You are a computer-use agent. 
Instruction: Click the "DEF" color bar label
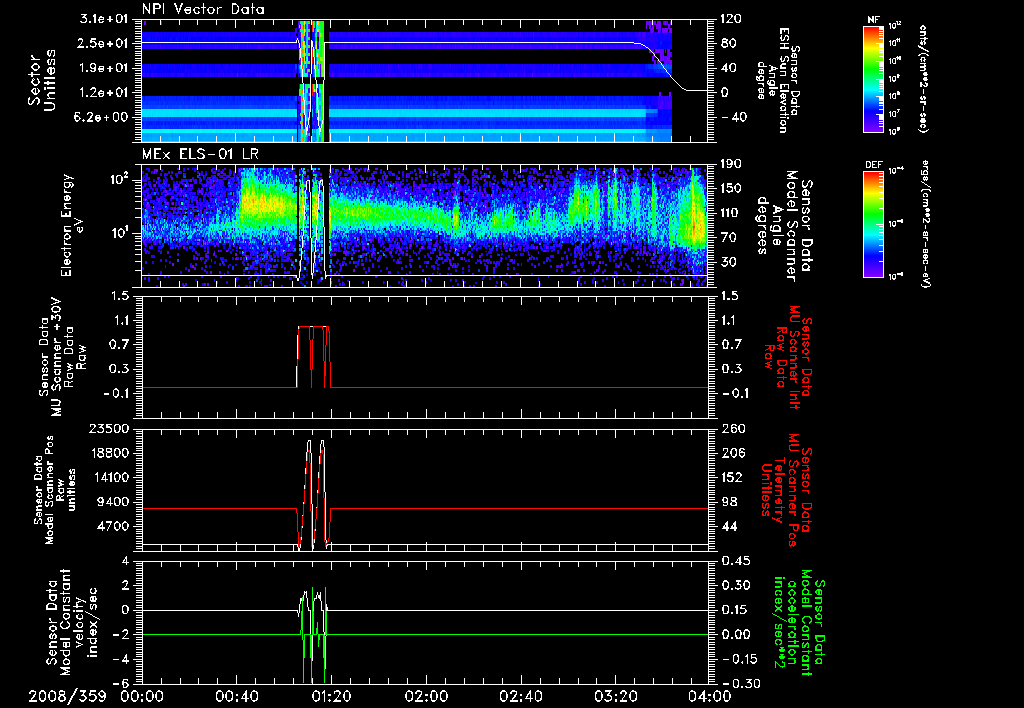click(873, 165)
